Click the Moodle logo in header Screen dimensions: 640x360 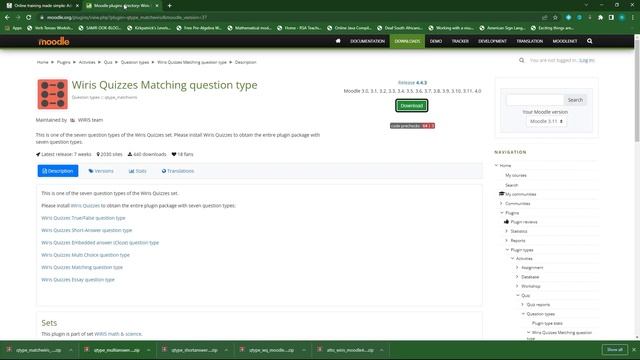click(x=54, y=41)
